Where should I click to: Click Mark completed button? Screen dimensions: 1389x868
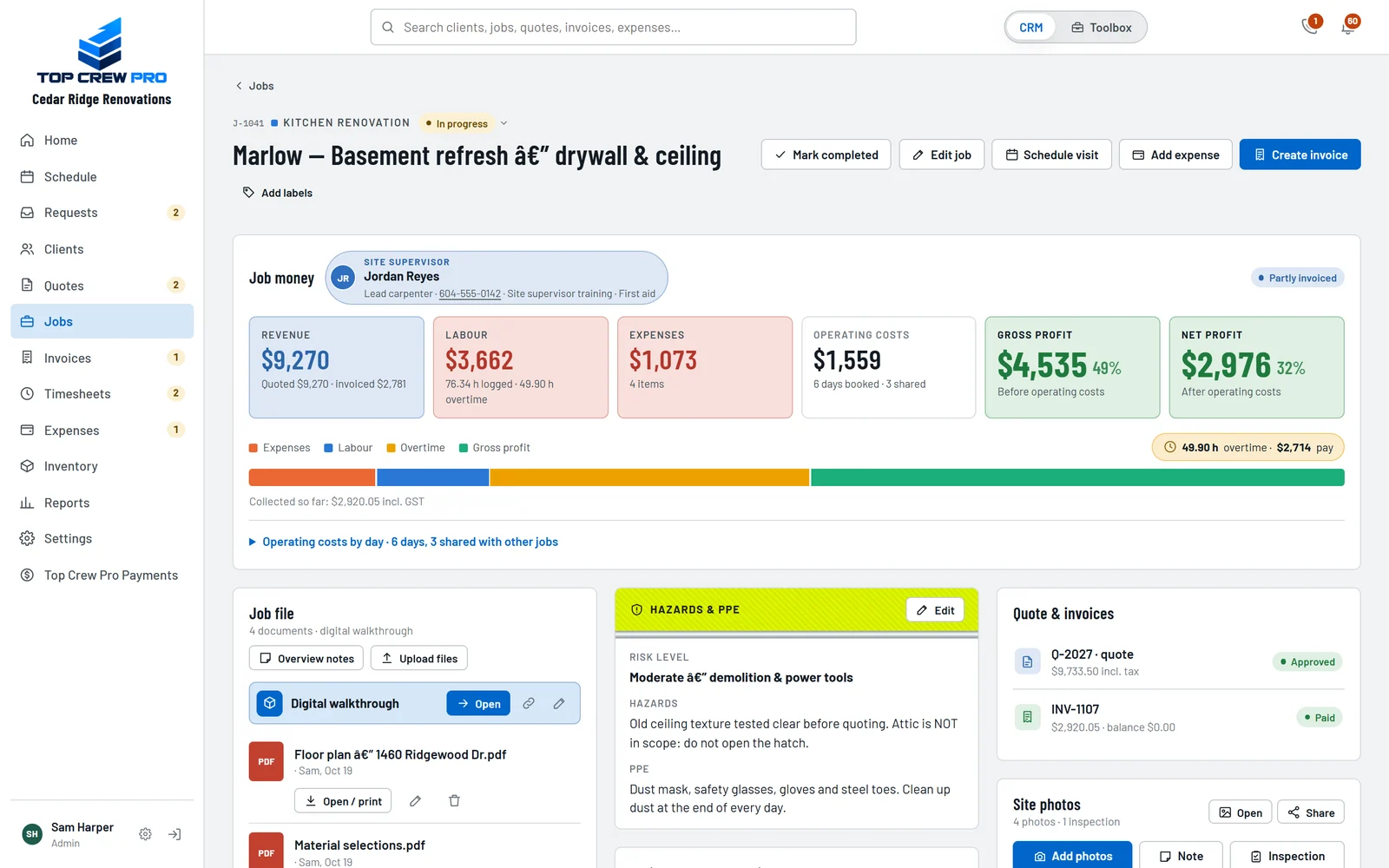826,155
